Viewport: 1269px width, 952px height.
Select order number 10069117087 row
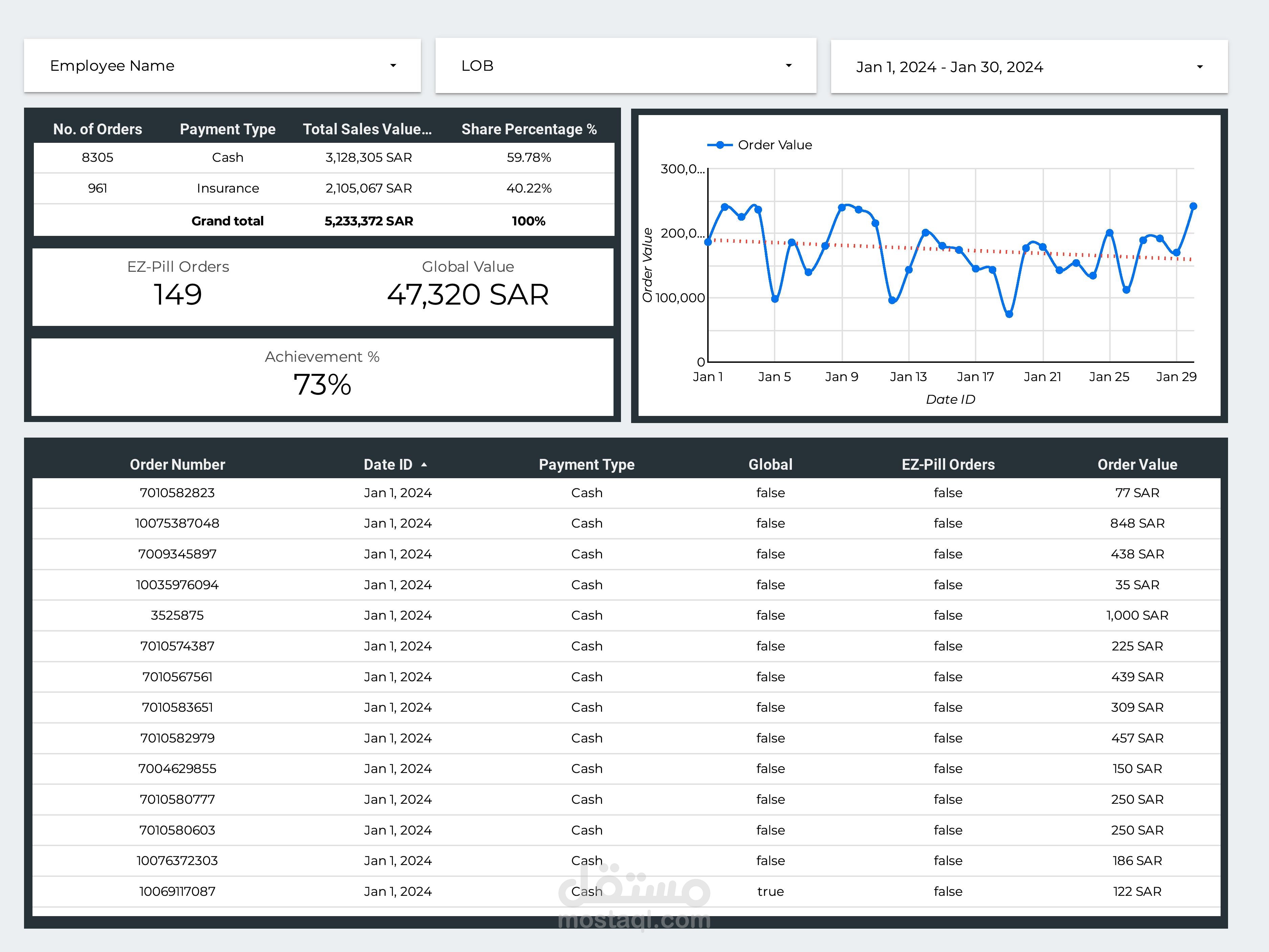626,891
